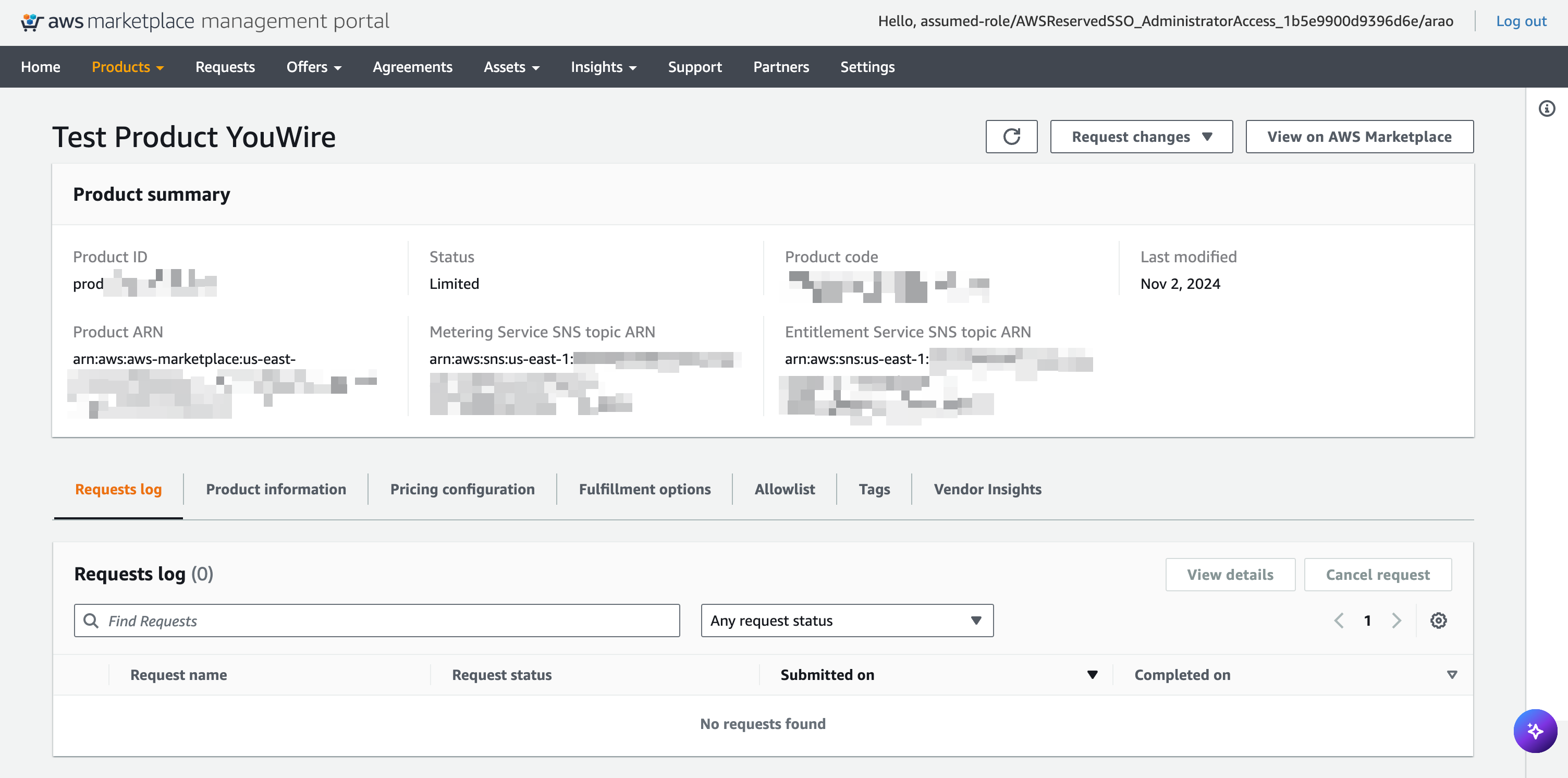1568x778 pixels.
Task: Click page number 1 in pagination
Action: [1367, 621]
